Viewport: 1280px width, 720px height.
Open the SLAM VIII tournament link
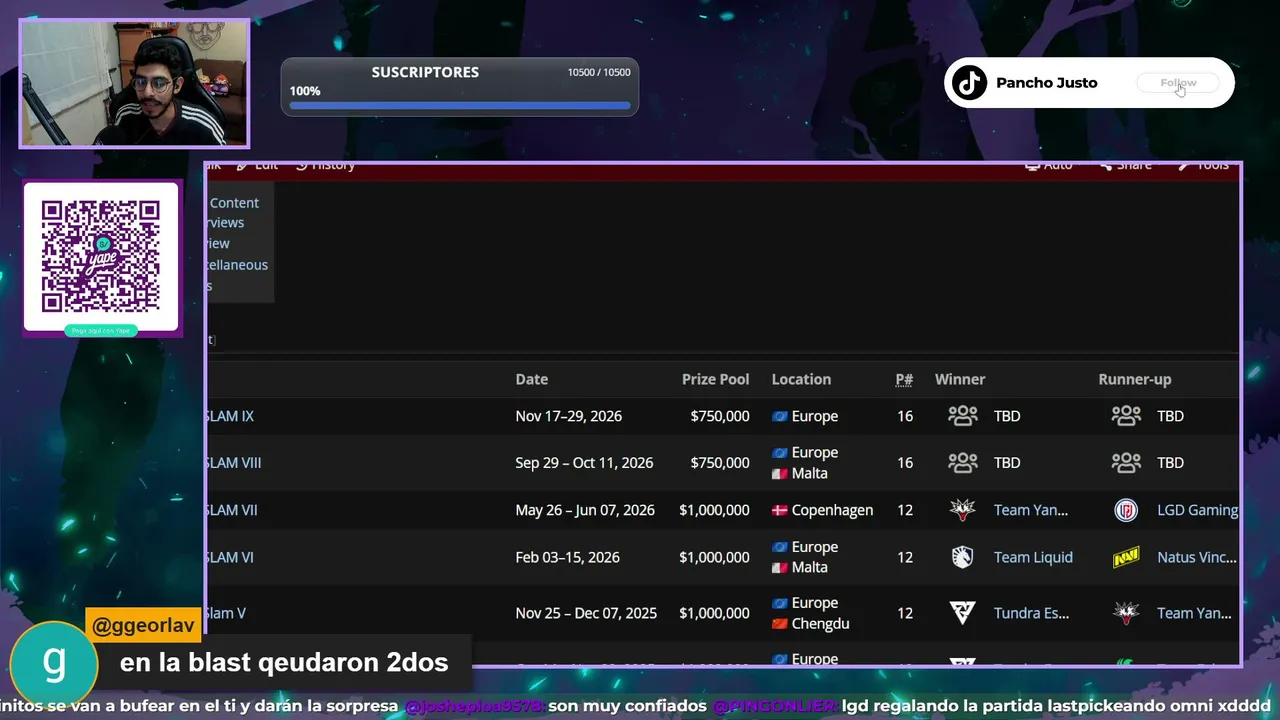(233, 463)
